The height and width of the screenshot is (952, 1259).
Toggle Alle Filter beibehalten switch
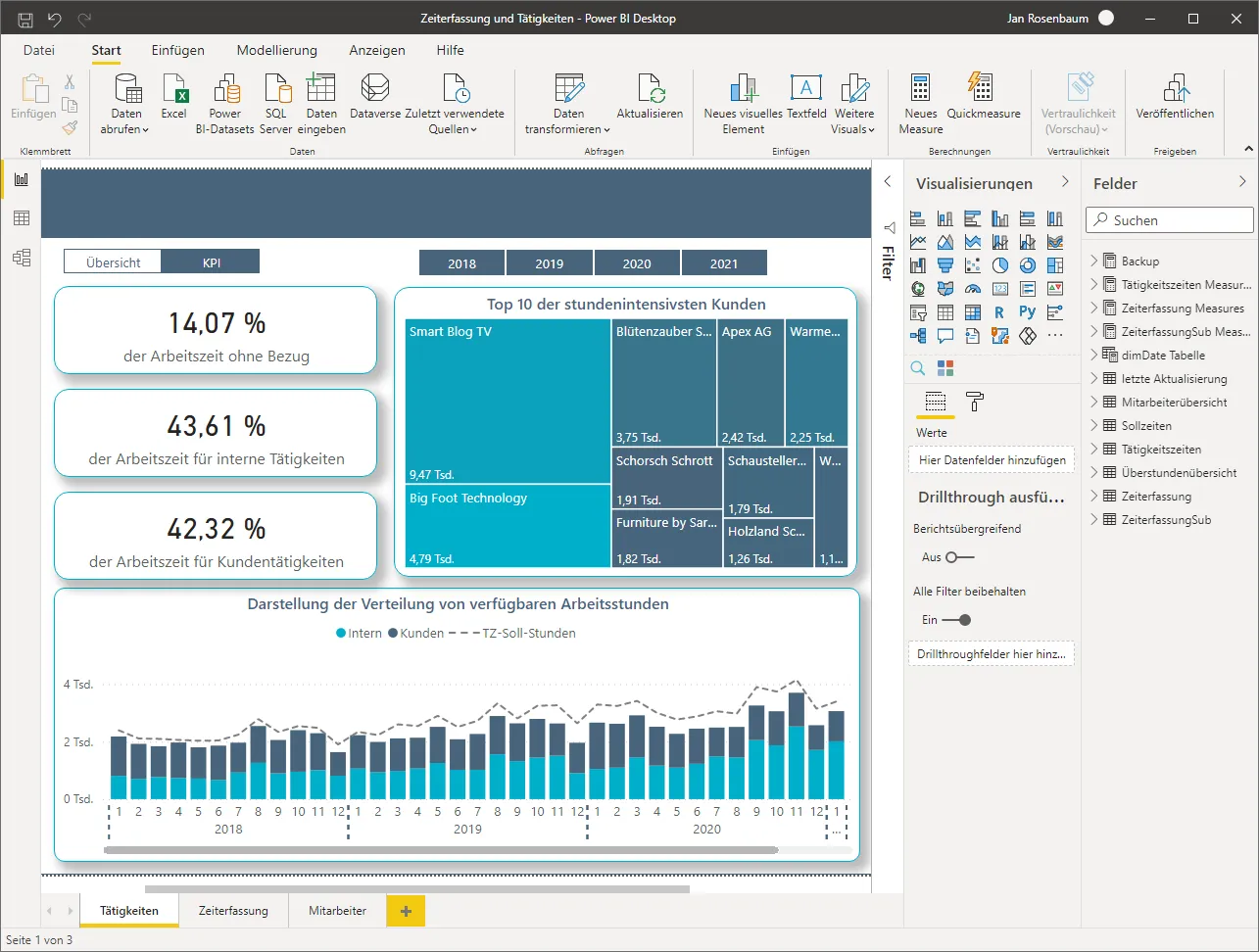pyautogui.click(x=958, y=620)
